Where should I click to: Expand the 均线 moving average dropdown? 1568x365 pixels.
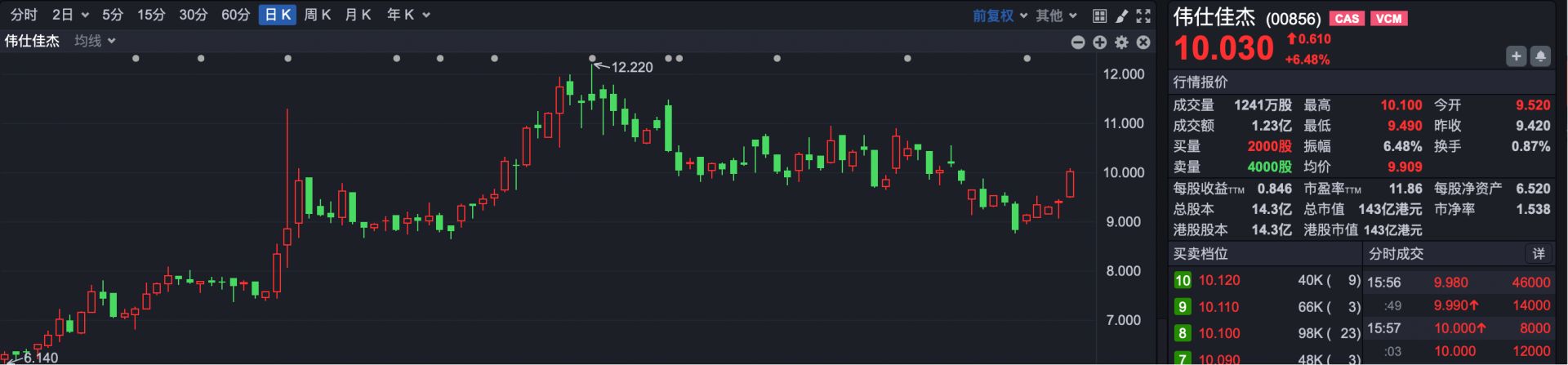(x=95, y=41)
